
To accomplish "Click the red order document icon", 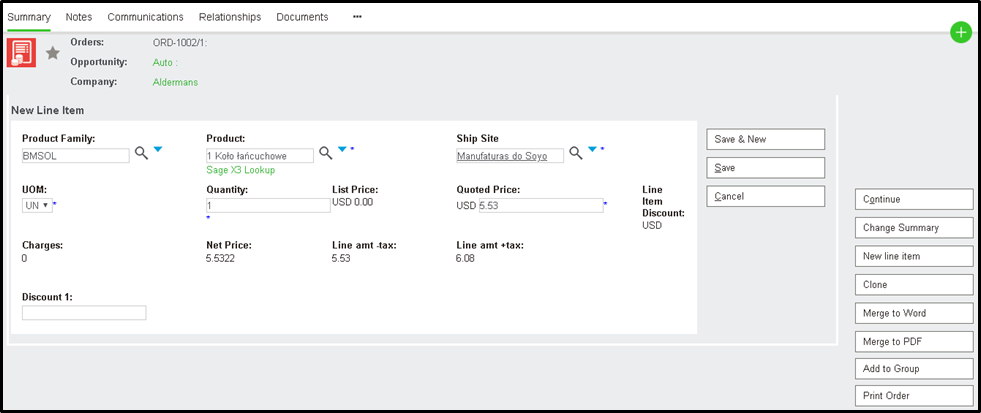I will click(22, 53).
